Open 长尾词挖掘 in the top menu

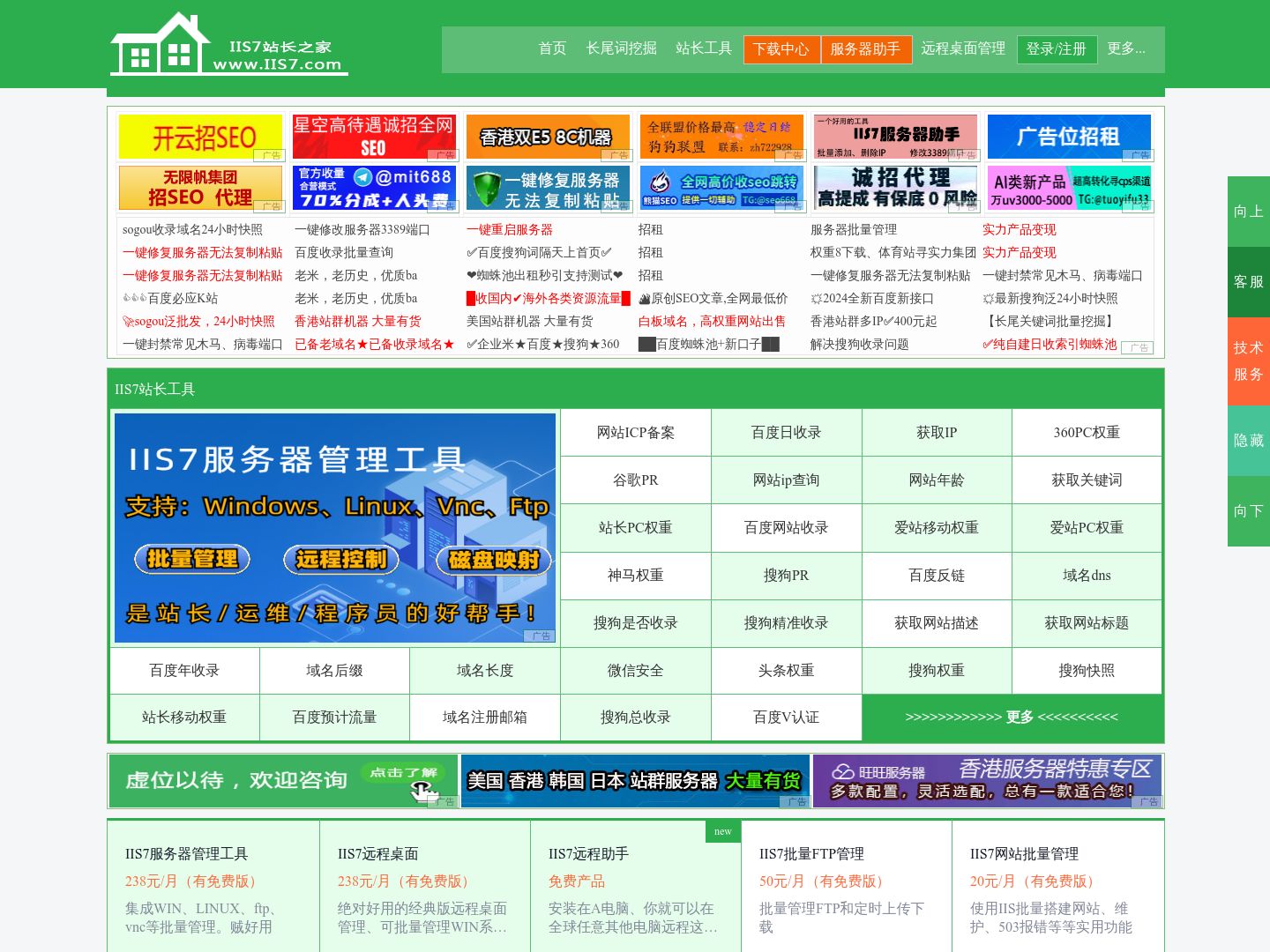[x=622, y=48]
